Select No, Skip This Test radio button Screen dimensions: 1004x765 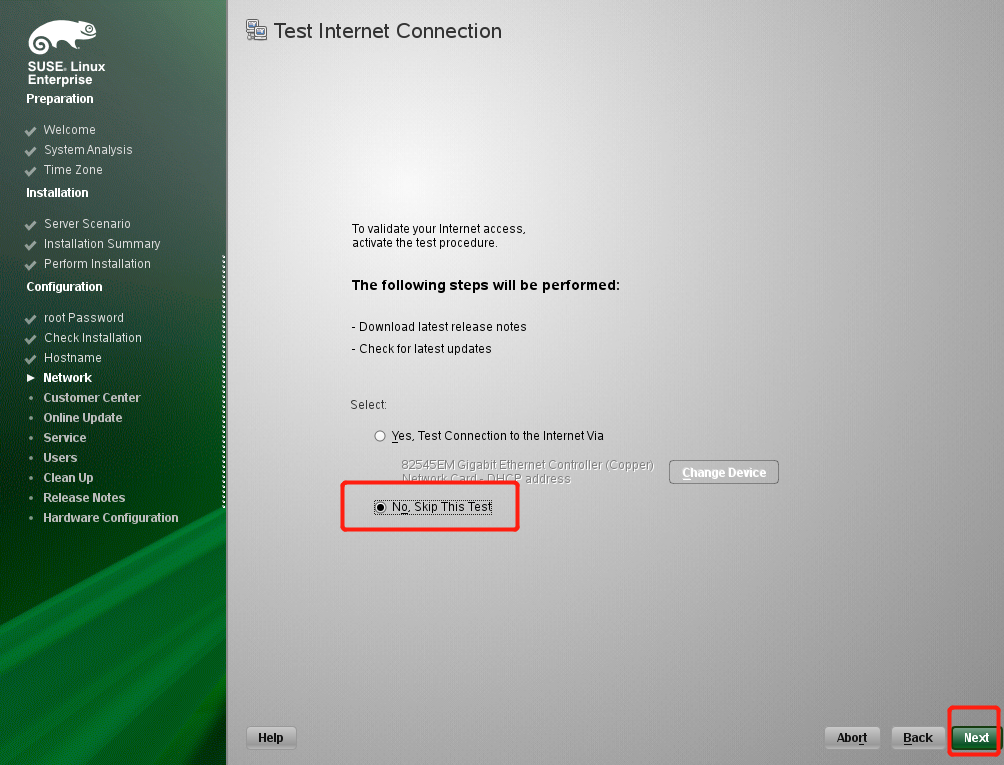coord(380,507)
